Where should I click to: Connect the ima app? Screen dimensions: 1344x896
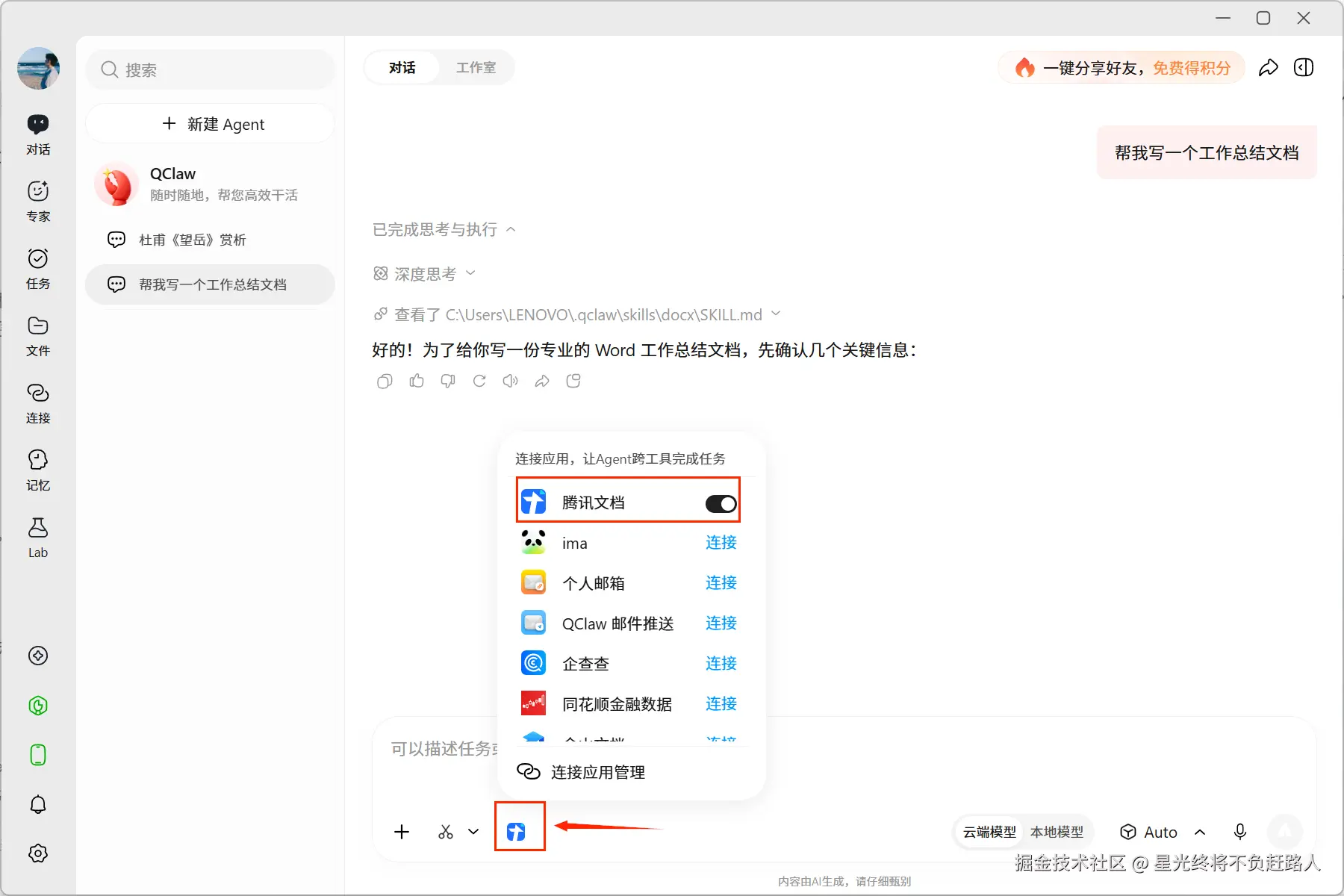pyautogui.click(x=721, y=543)
